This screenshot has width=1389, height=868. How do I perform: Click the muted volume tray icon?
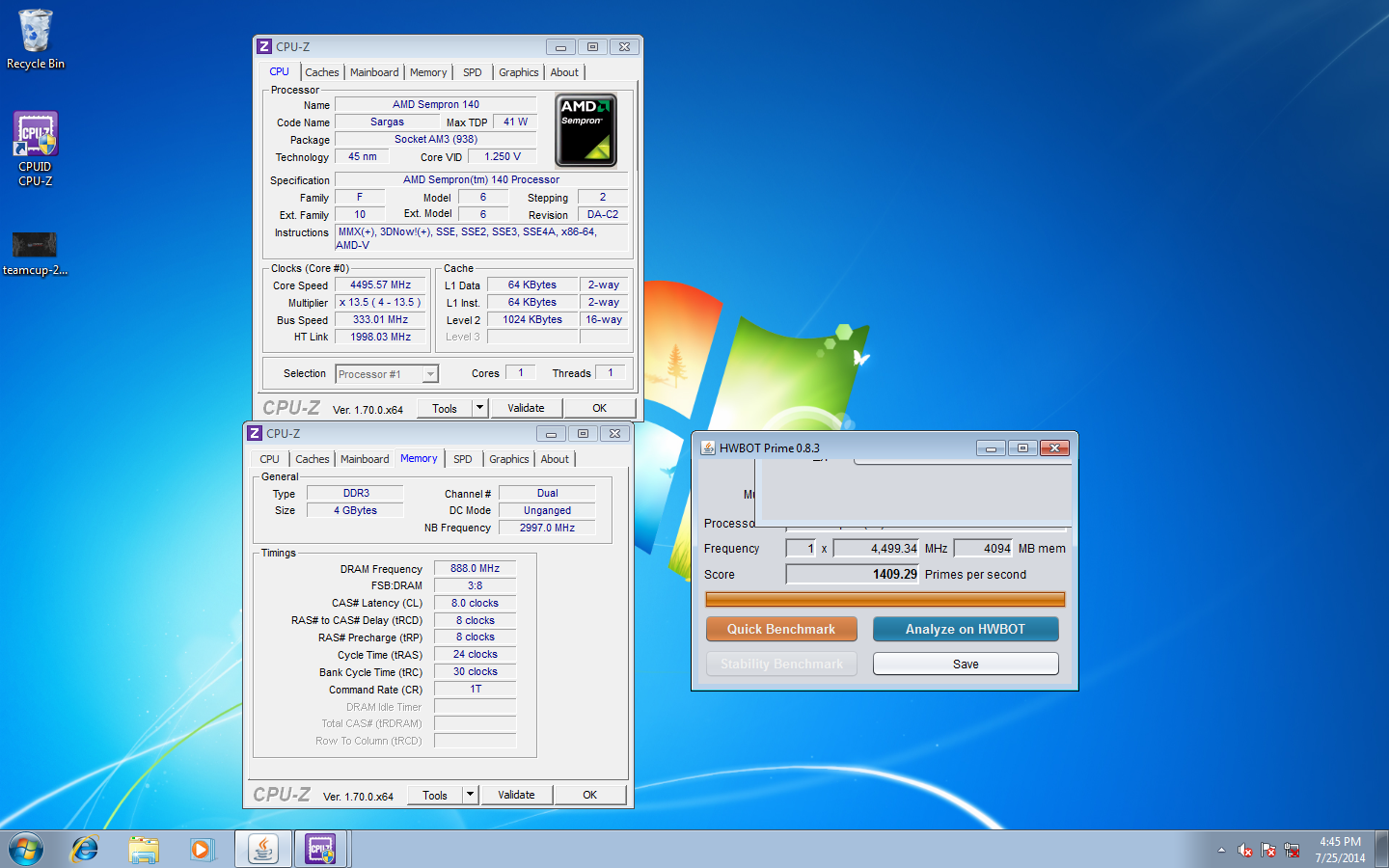[x=1245, y=851]
